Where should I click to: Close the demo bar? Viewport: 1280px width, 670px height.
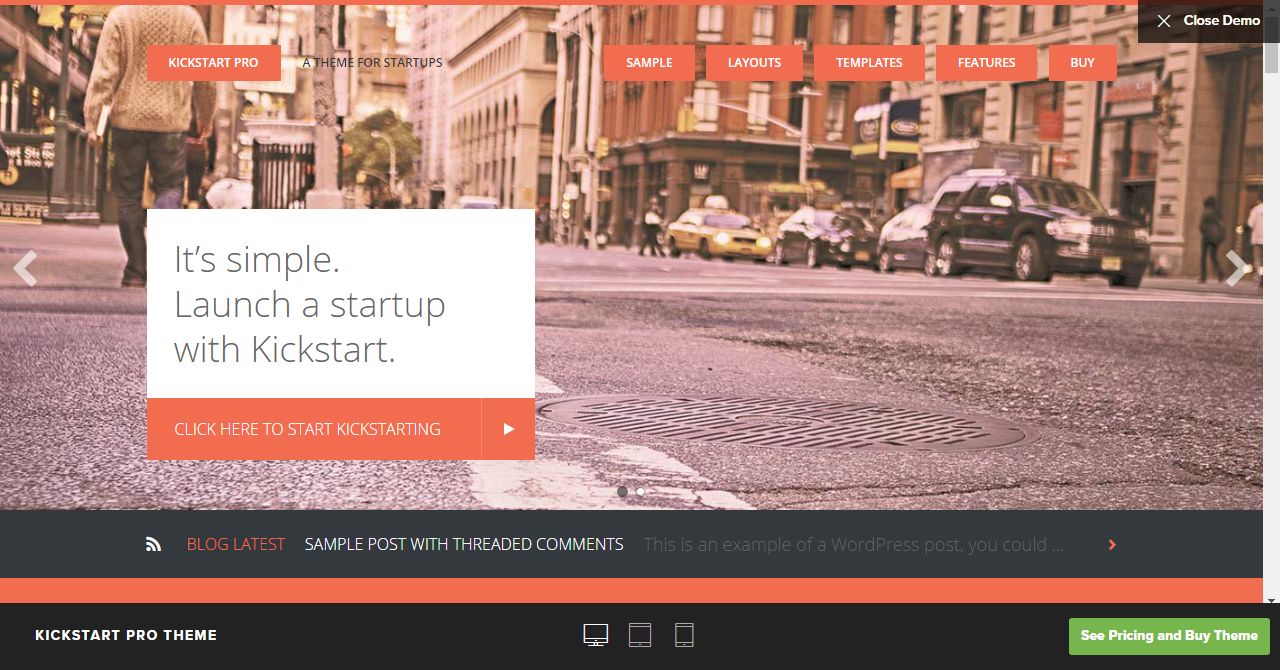(1208, 21)
